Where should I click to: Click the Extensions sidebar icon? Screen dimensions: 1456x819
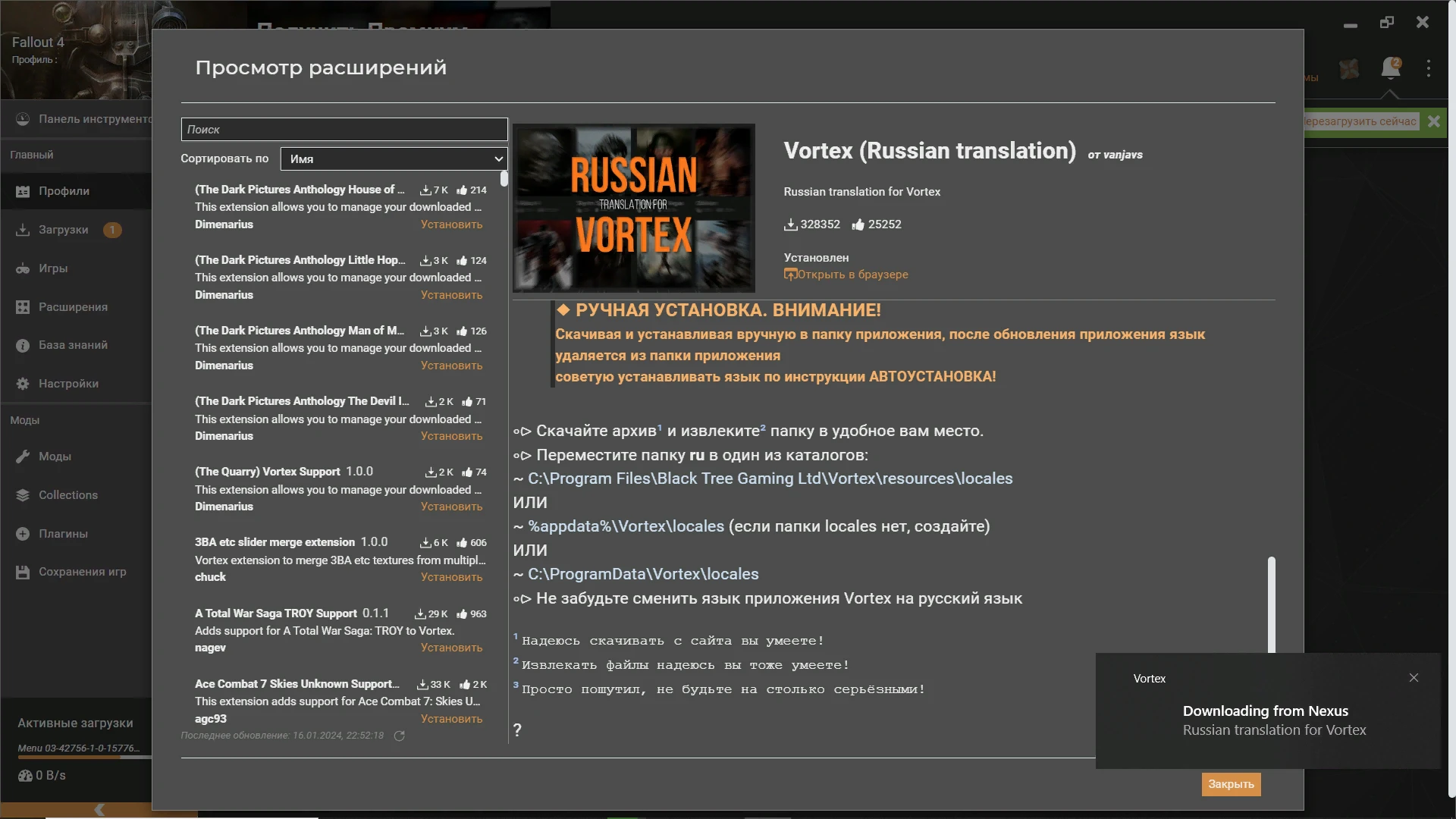click(x=23, y=307)
